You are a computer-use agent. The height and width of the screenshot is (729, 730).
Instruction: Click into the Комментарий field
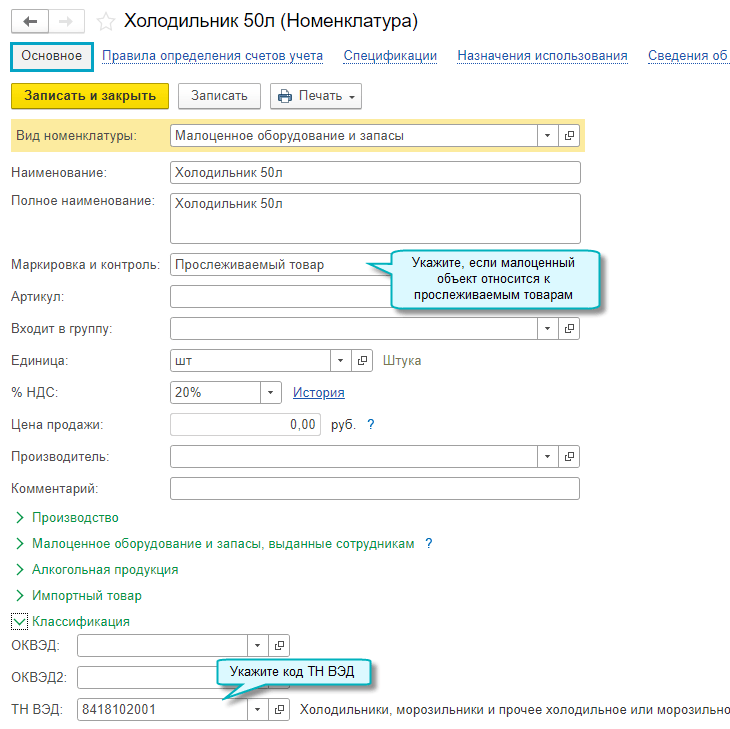click(375, 489)
